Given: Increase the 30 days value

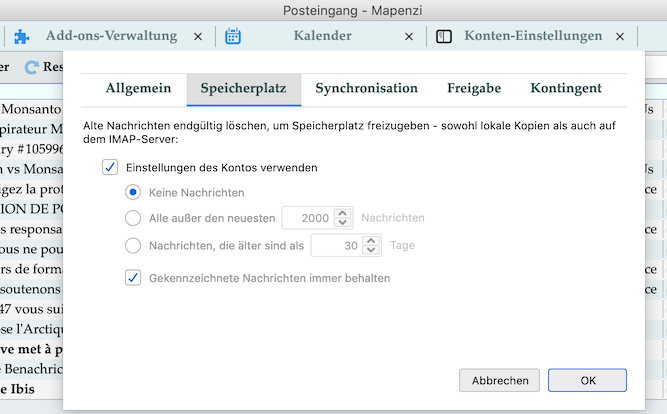Looking at the screenshot, I should [371, 241].
